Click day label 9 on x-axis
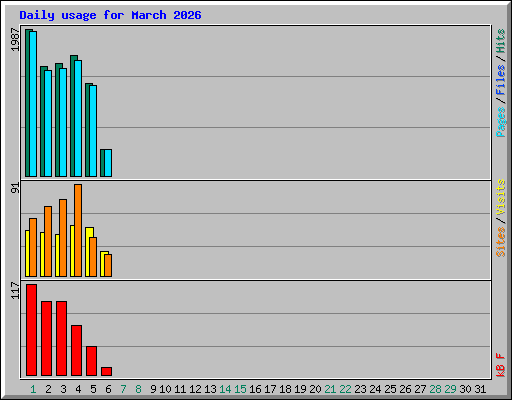Image resolution: width=512 pixels, height=400 pixels. (153, 389)
